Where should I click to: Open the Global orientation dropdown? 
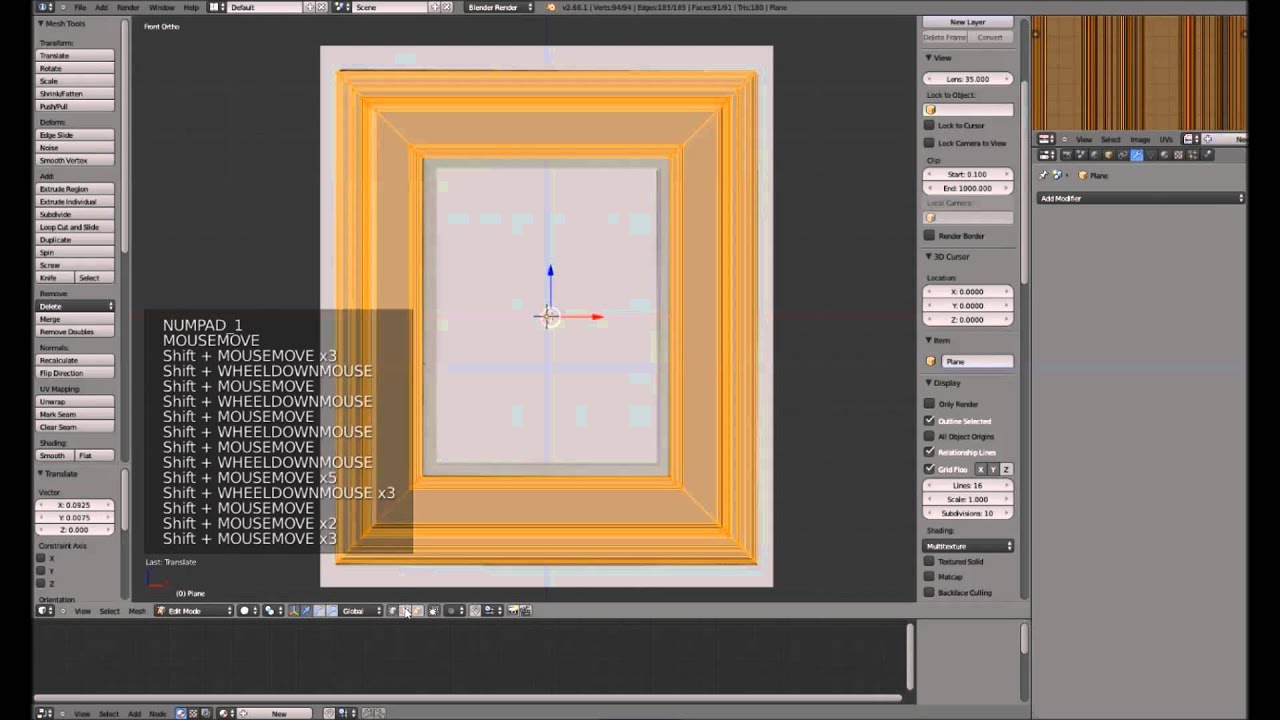(x=361, y=611)
